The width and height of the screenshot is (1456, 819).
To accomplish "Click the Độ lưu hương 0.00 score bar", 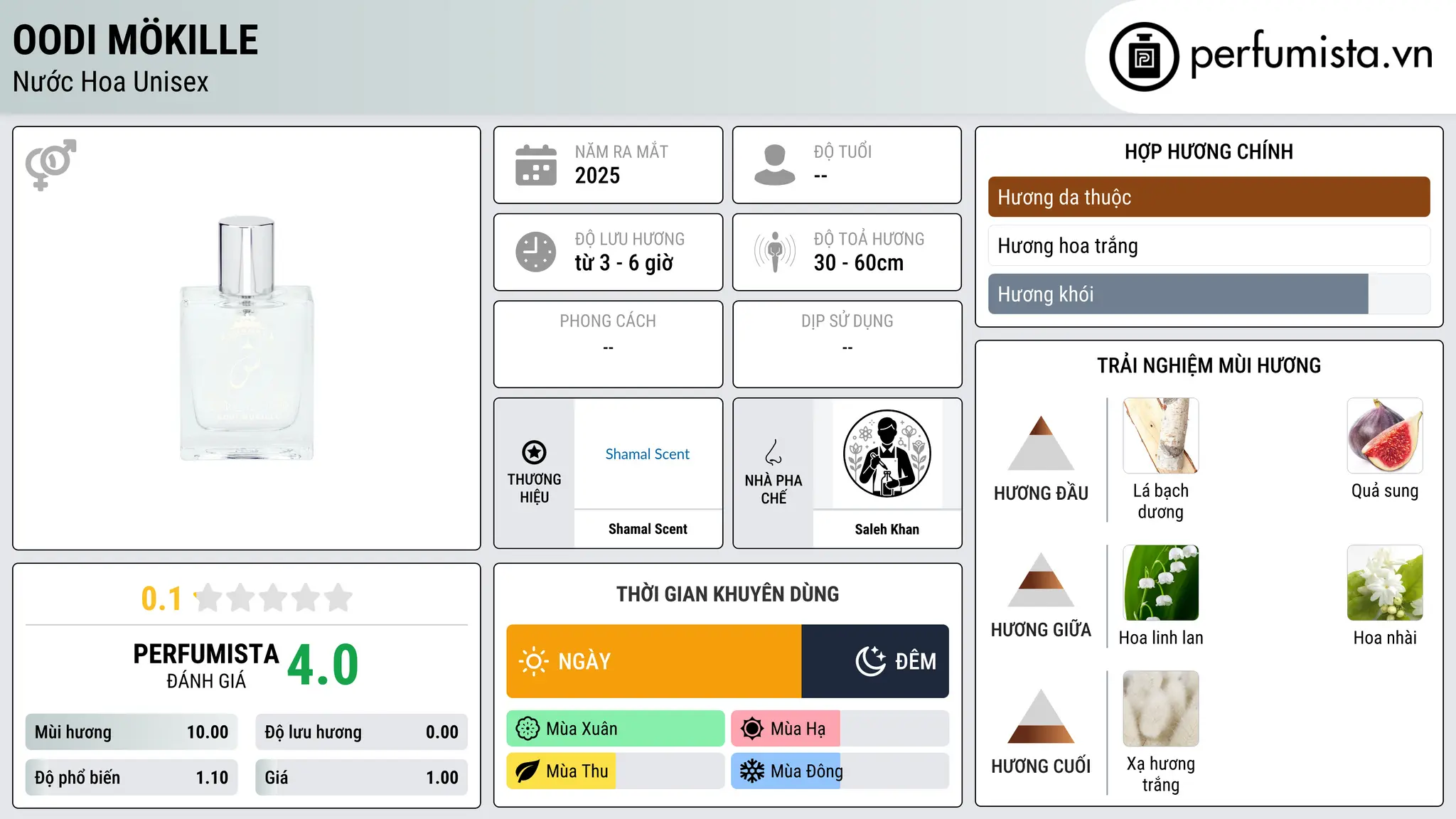I will tap(361, 732).
